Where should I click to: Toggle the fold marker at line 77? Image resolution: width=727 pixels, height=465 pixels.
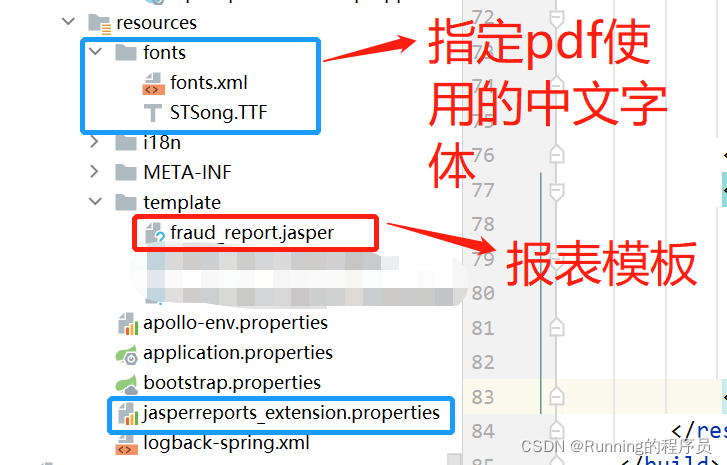click(556, 191)
